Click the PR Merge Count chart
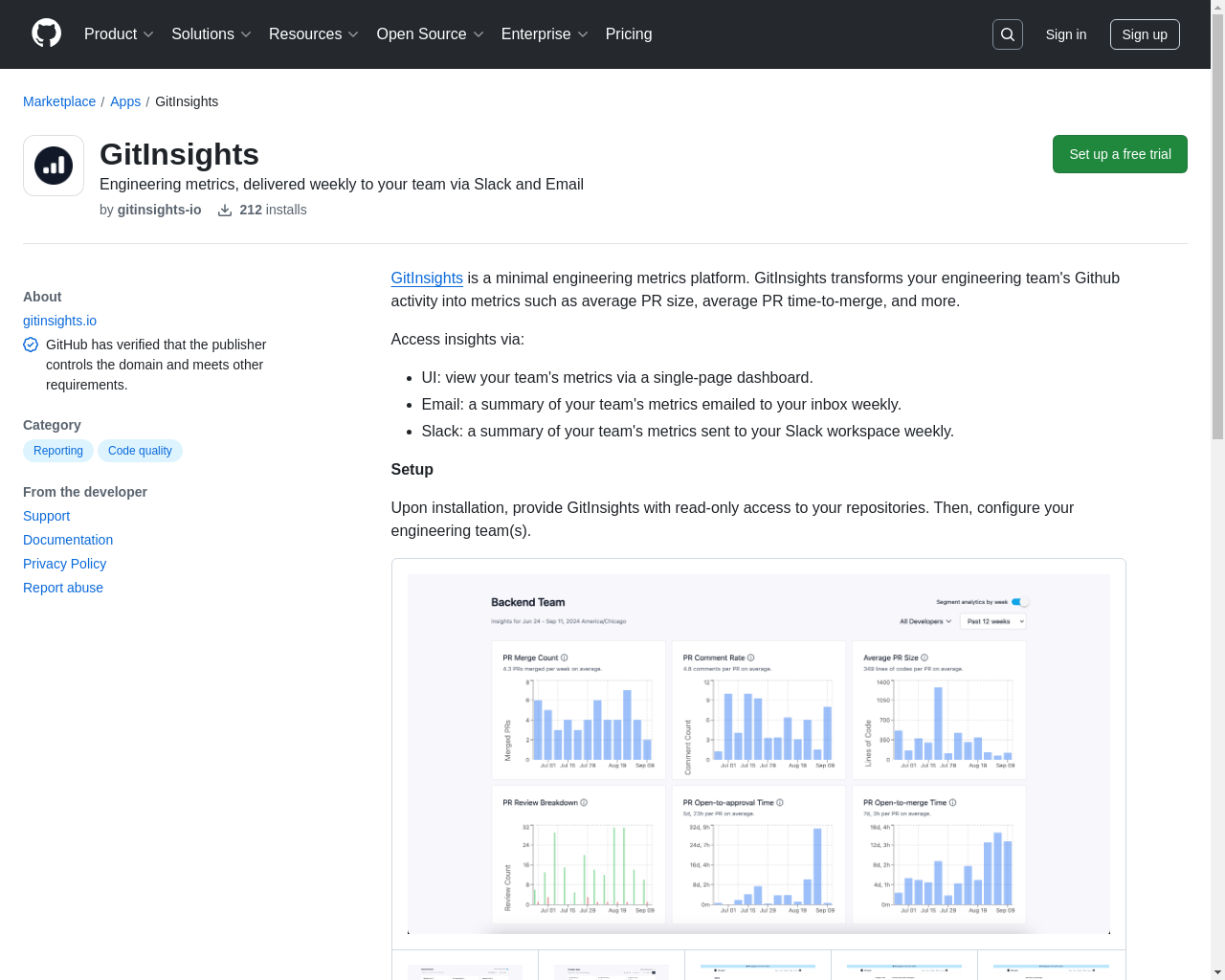Image resolution: width=1225 pixels, height=980 pixels. coord(578,710)
